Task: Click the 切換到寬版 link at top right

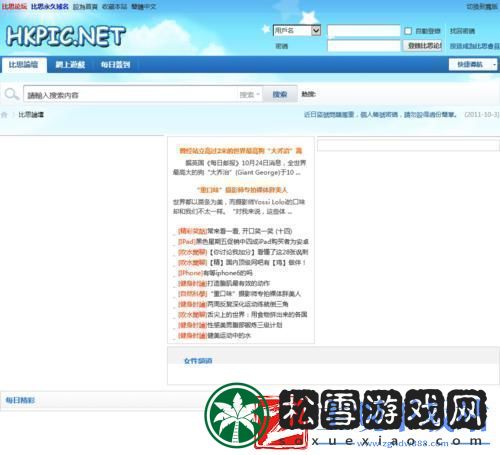Action: coord(482,7)
